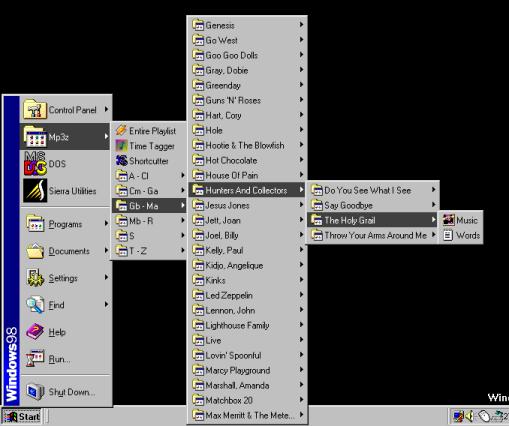
Task: Expand the Find submenu arrow
Action: click(x=106, y=304)
